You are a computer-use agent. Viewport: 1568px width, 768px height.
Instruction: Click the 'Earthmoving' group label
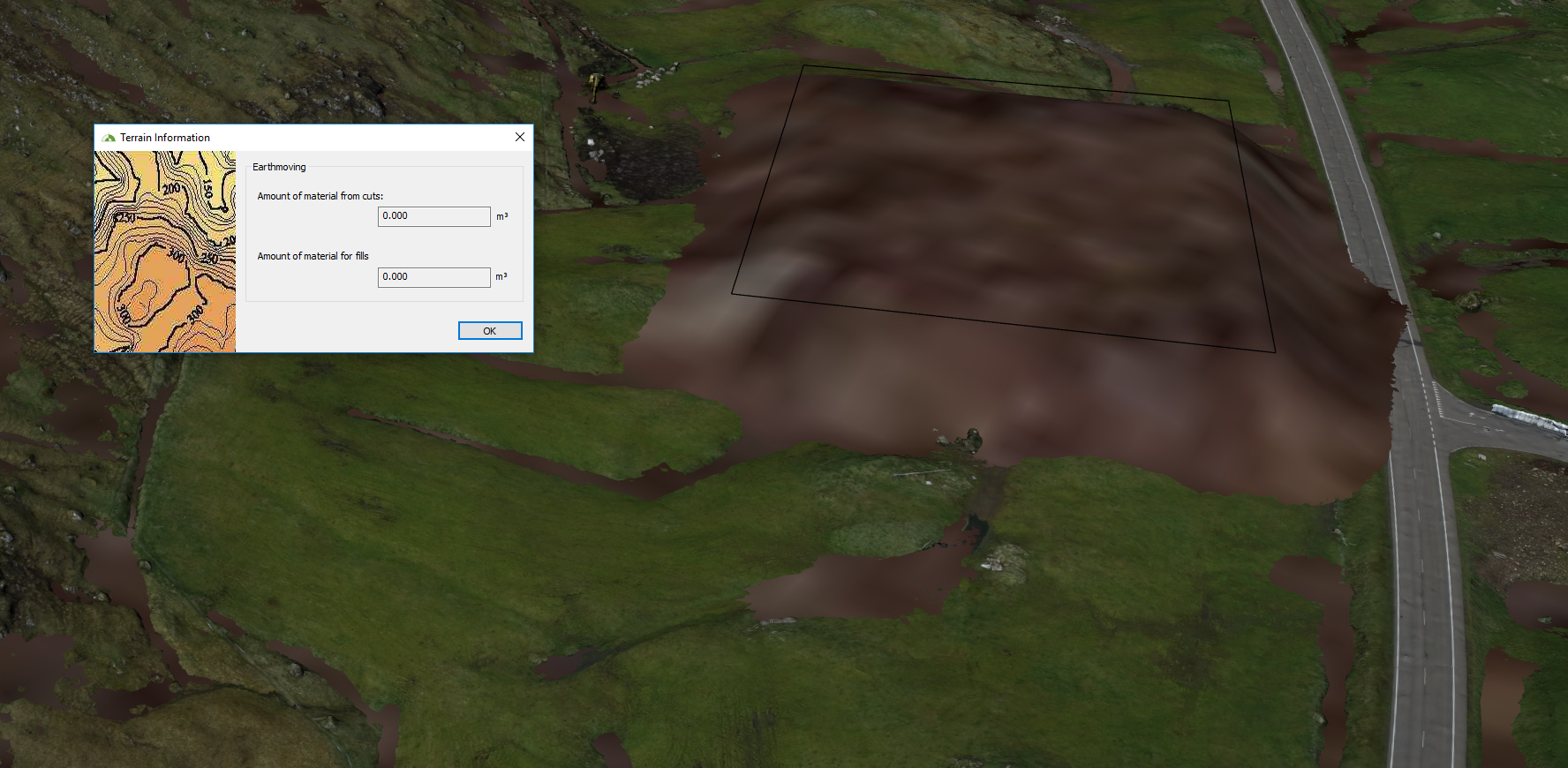(x=279, y=167)
